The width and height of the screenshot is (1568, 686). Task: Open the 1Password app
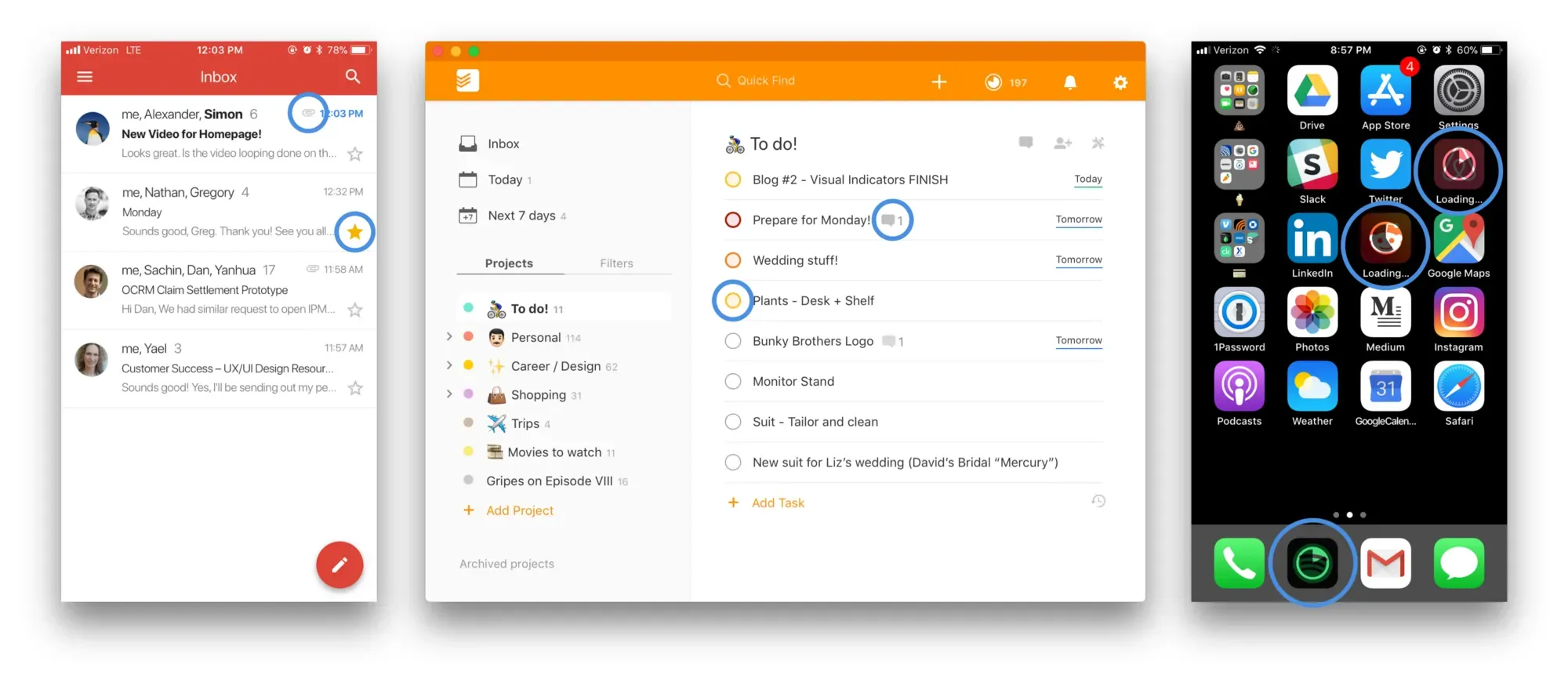pos(1240,312)
